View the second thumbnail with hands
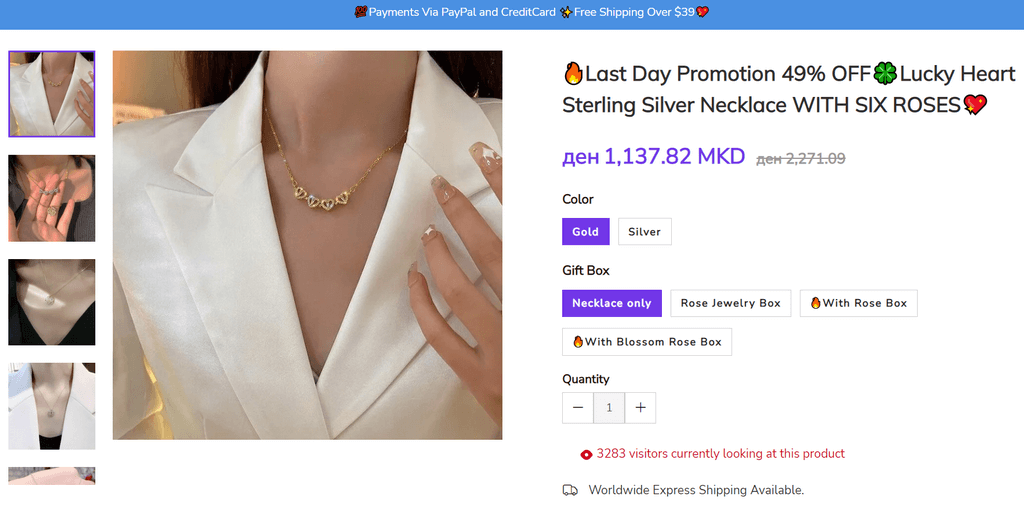 point(52,198)
